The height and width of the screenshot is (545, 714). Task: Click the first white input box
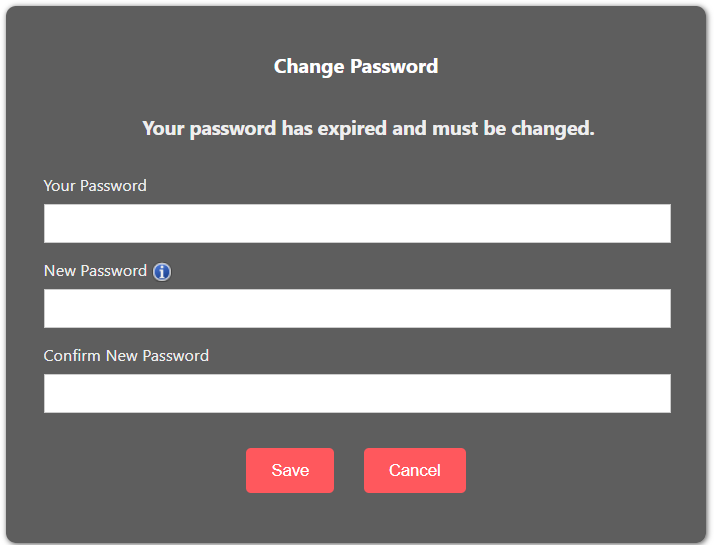(357, 223)
